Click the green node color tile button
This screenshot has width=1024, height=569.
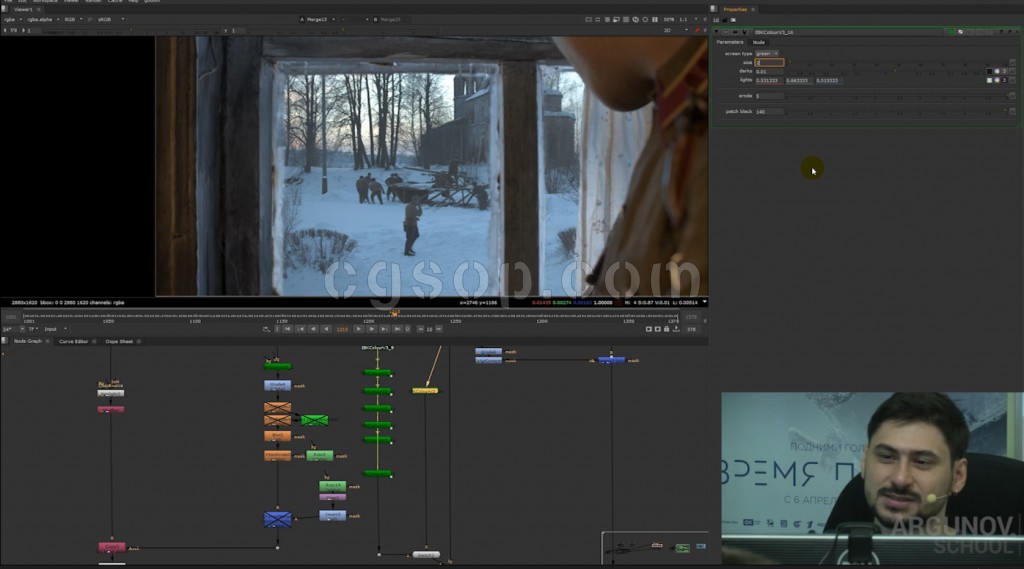click(x=951, y=32)
